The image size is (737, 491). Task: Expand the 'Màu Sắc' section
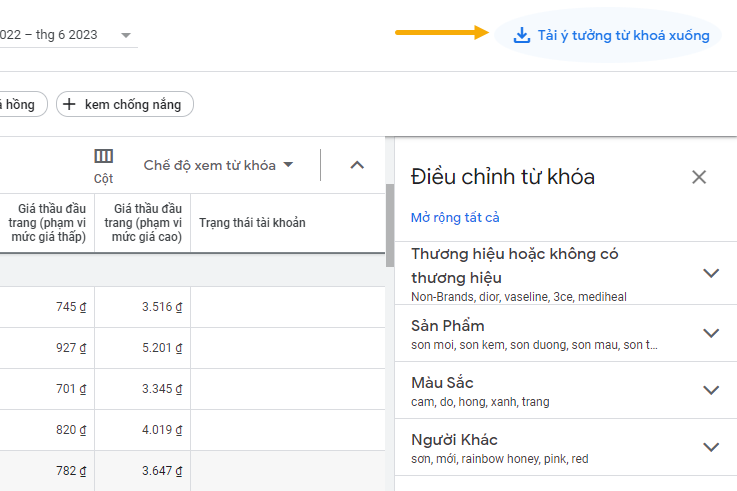[711, 390]
